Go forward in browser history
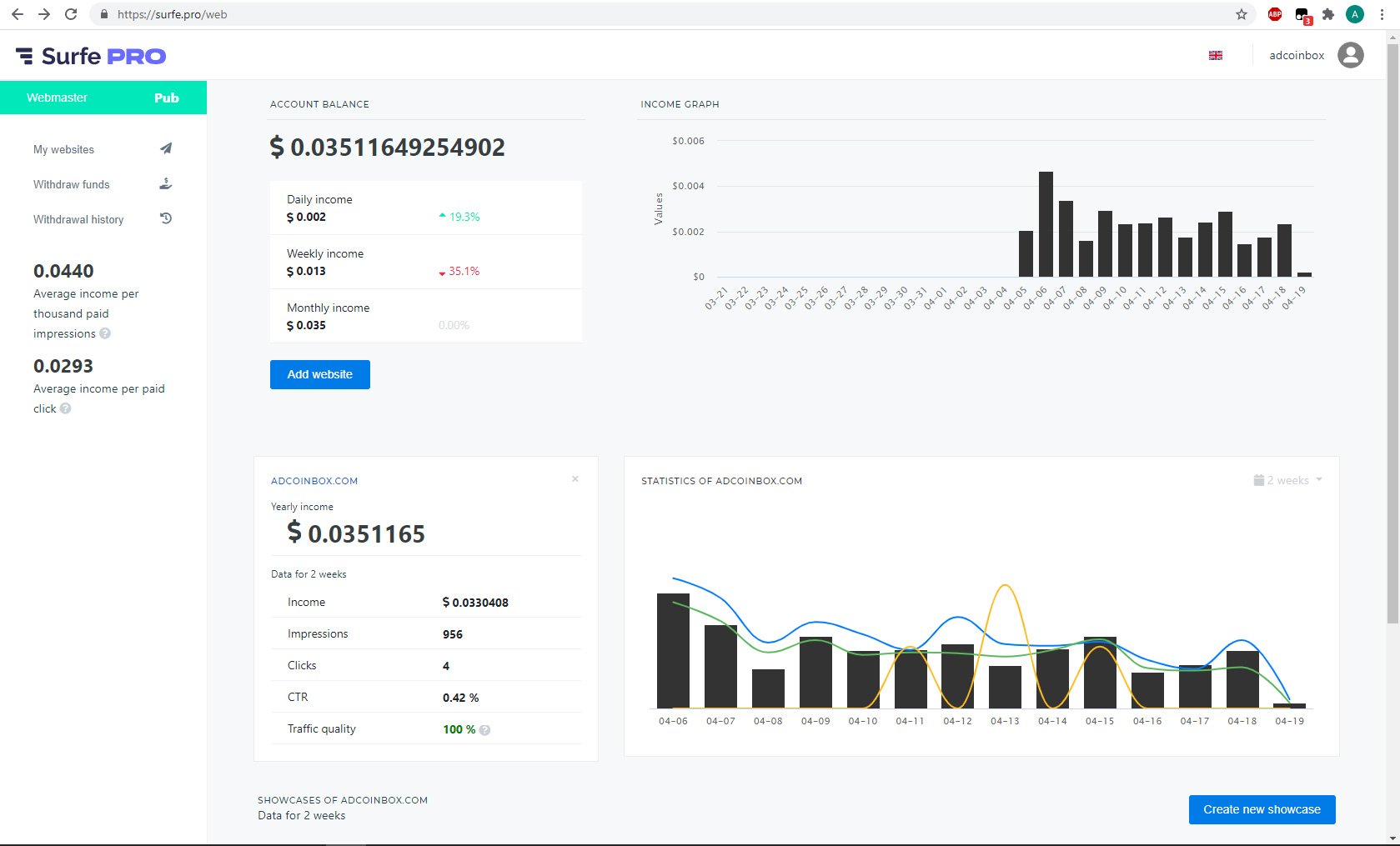Viewport: 1400px width, 846px height. (44, 14)
